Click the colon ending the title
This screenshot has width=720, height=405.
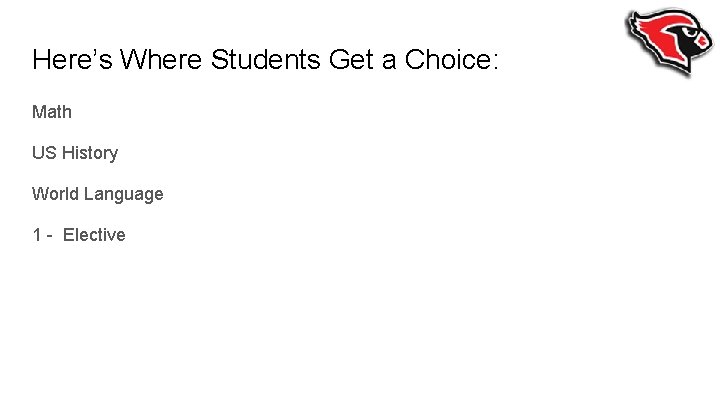click(x=492, y=62)
